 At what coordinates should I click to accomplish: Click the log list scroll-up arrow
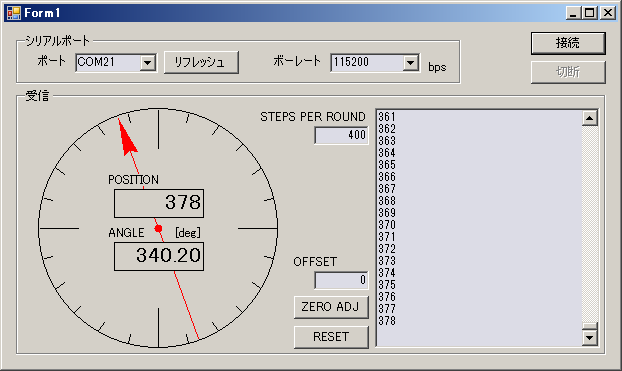click(589, 118)
